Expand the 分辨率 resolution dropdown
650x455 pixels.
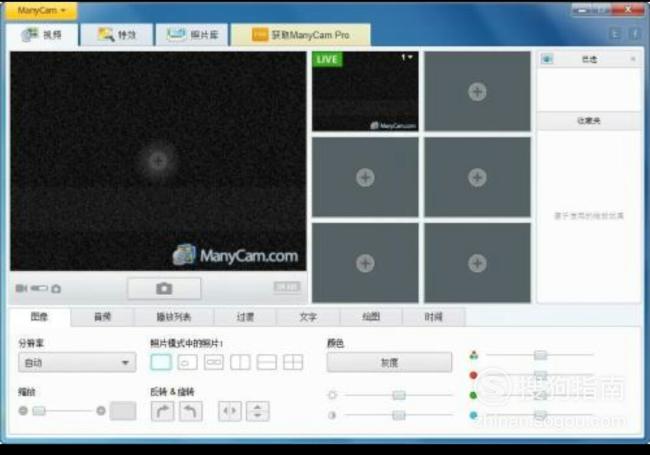[x=77, y=363]
